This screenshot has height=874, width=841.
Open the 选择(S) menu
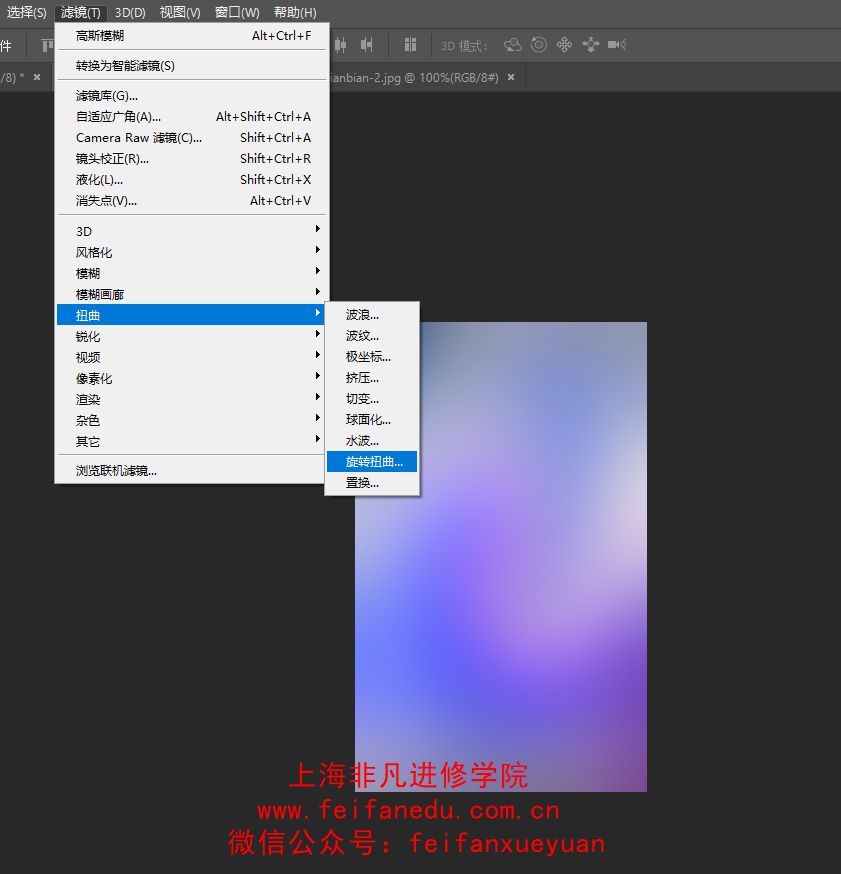click(x=26, y=12)
